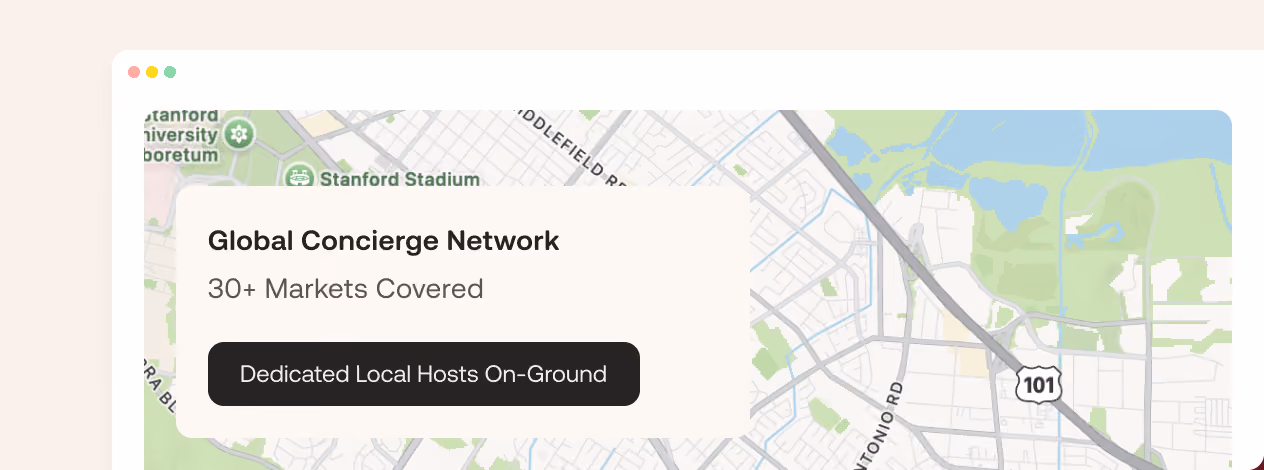1264x470 pixels.
Task: Click the yellow minimize window dot
Action: pos(152,72)
